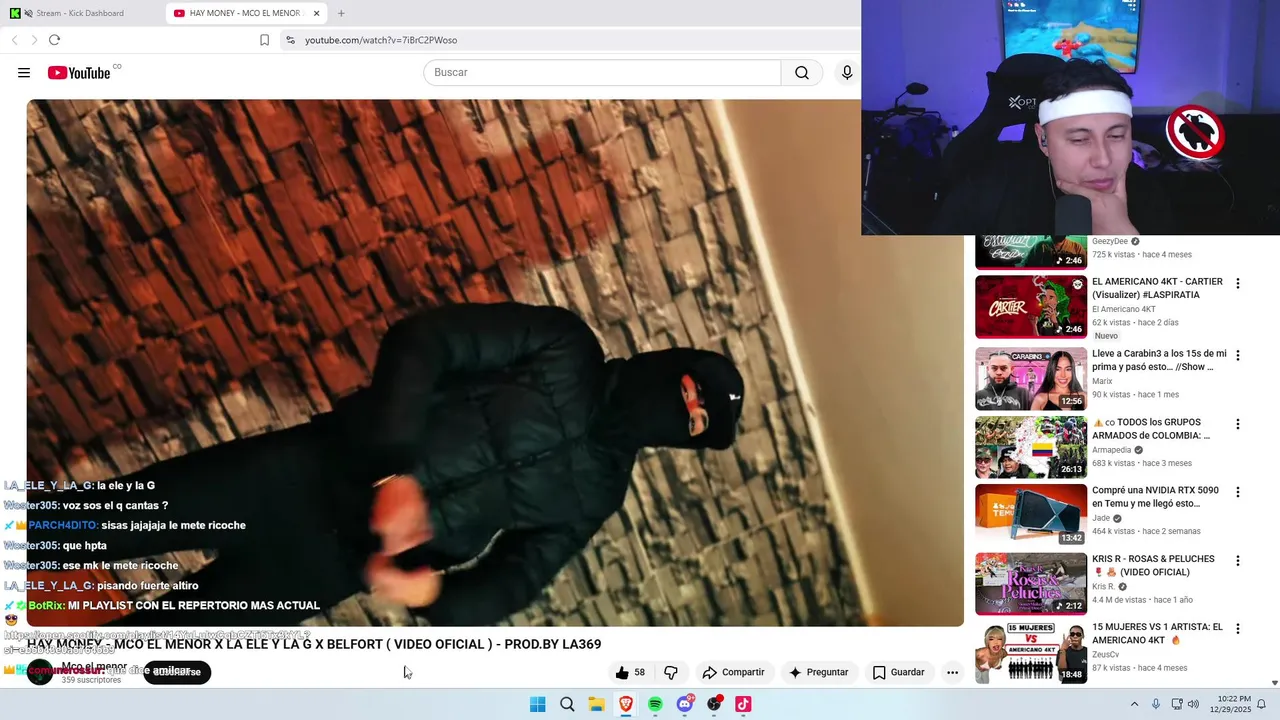Open Mco el menor channel avatar

[x=40, y=672]
